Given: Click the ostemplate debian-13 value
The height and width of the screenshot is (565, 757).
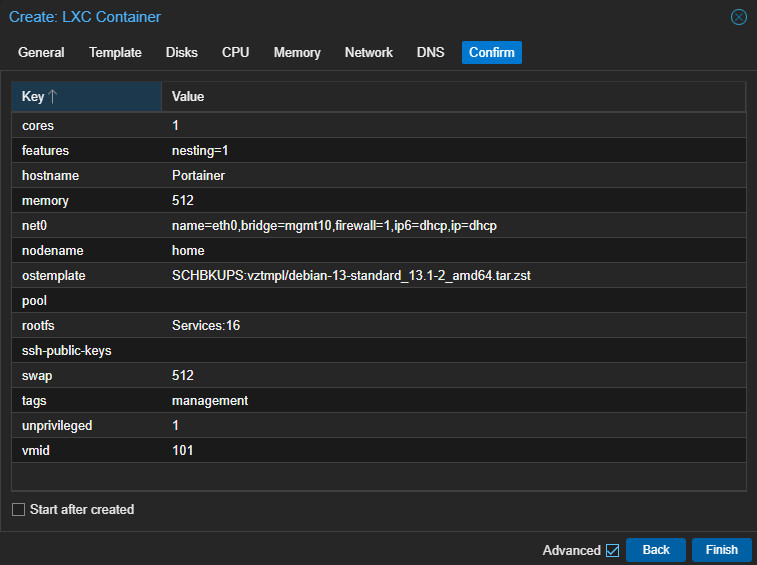Looking at the screenshot, I should [351, 276].
